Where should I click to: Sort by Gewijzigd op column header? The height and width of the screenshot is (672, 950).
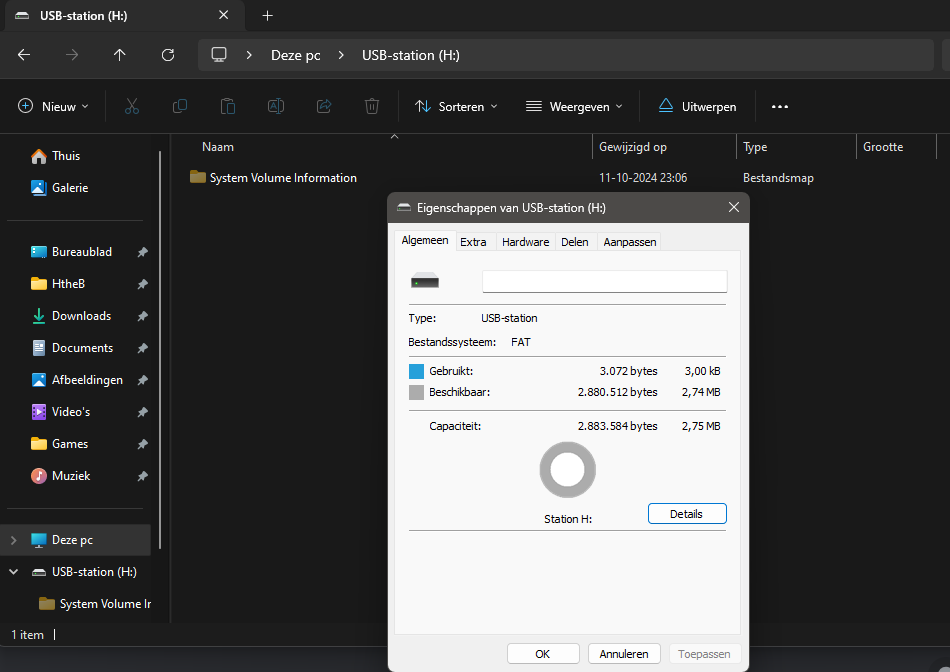pos(633,147)
